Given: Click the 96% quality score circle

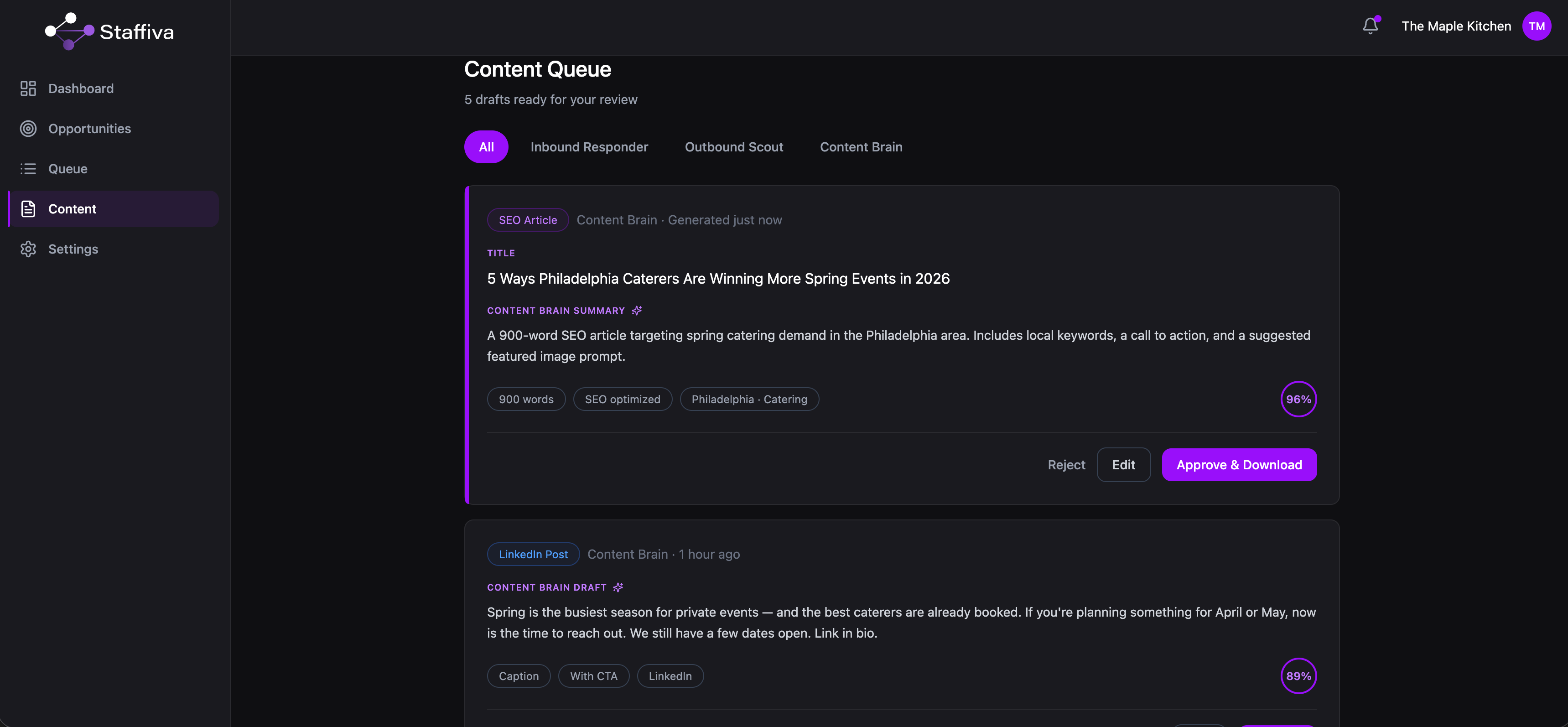Looking at the screenshot, I should 1298,399.
